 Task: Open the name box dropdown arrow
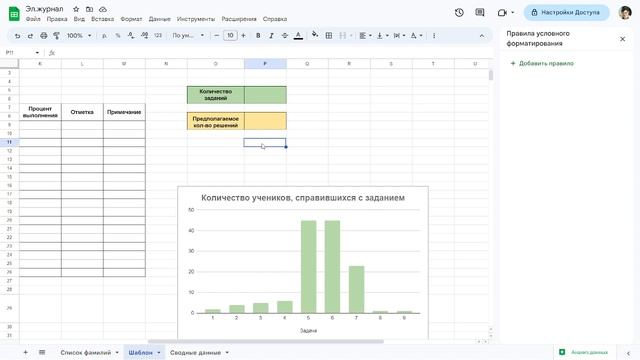[37, 53]
